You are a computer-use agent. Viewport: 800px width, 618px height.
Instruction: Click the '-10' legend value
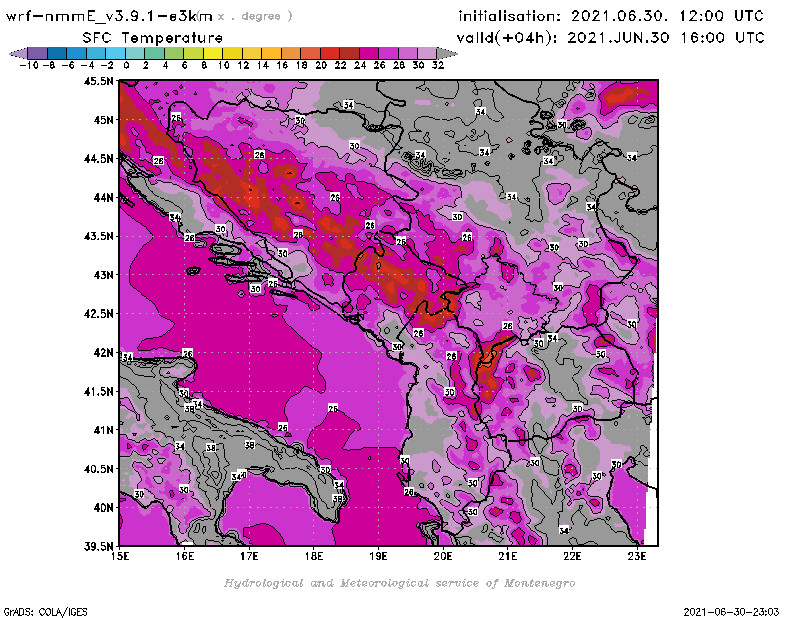29,66
